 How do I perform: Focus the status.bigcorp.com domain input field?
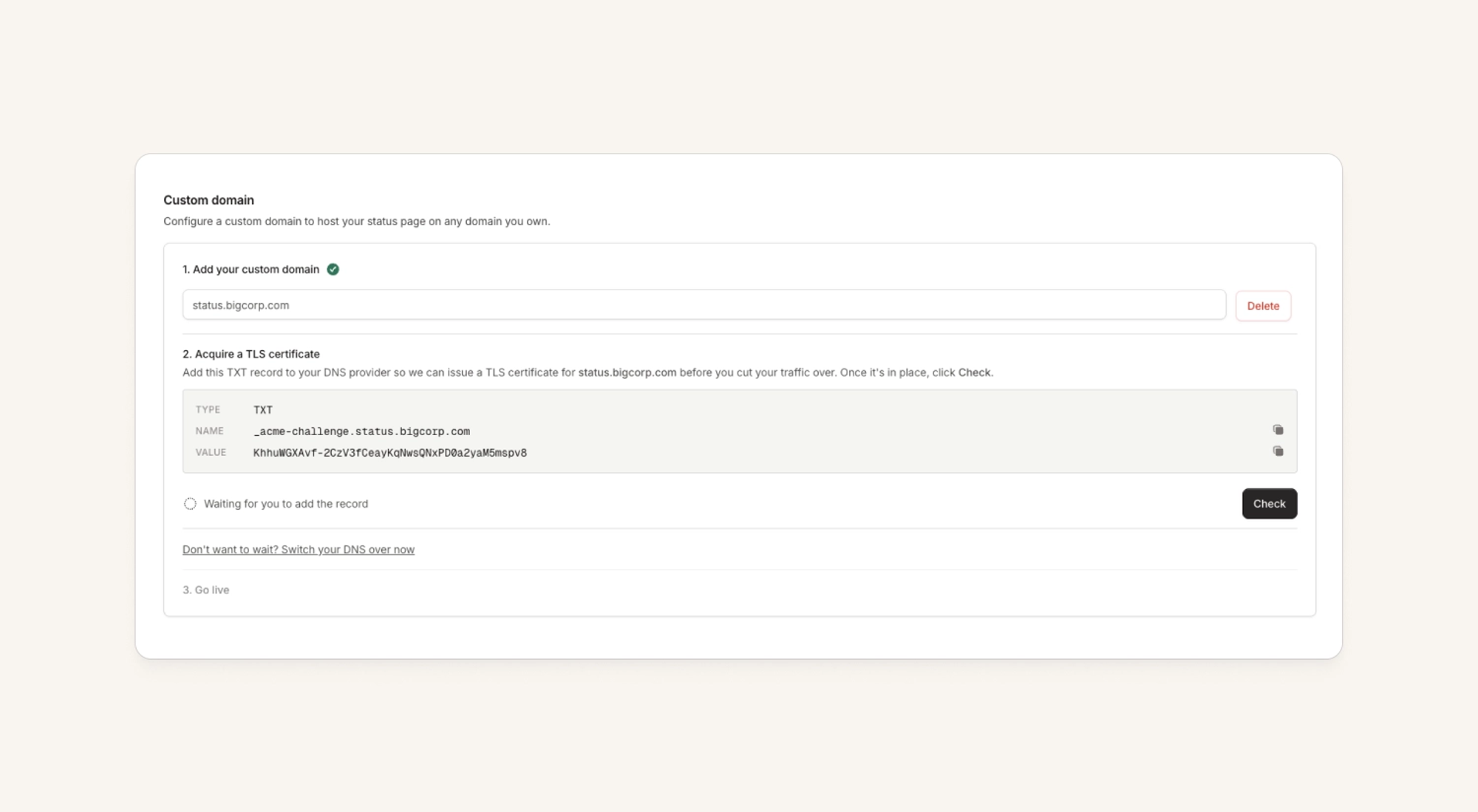coord(704,305)
